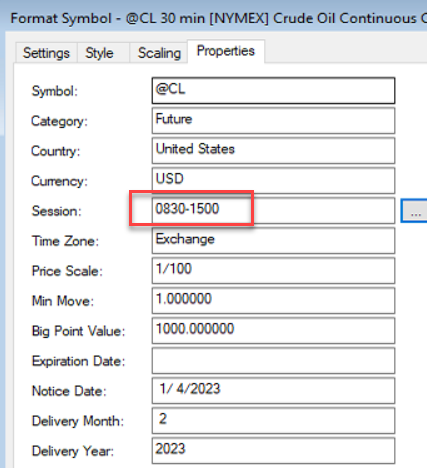Screen dimensions: 427x468
Task: Click the Notice Date field showing 1/4/2023
Action: (273, 391)
